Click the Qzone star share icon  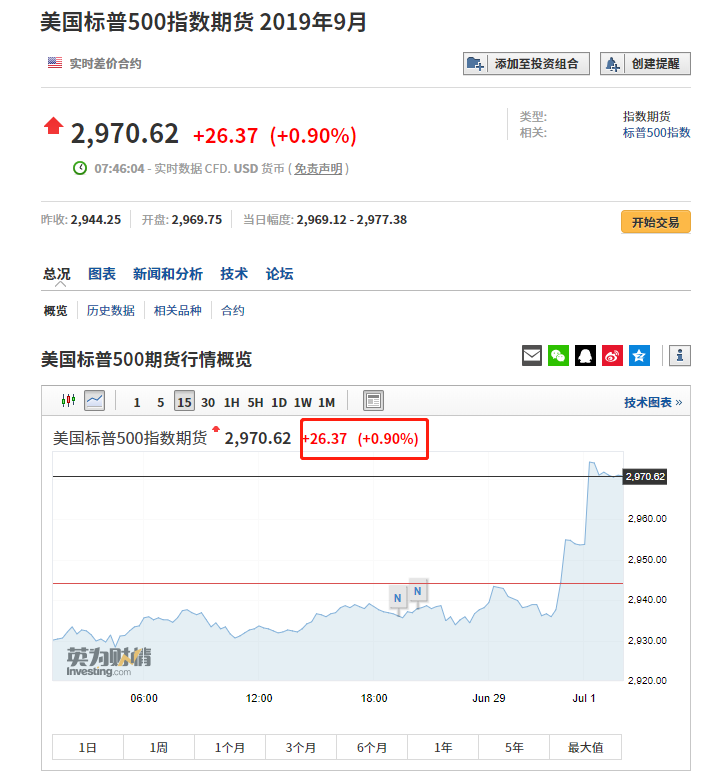(640, 355)
